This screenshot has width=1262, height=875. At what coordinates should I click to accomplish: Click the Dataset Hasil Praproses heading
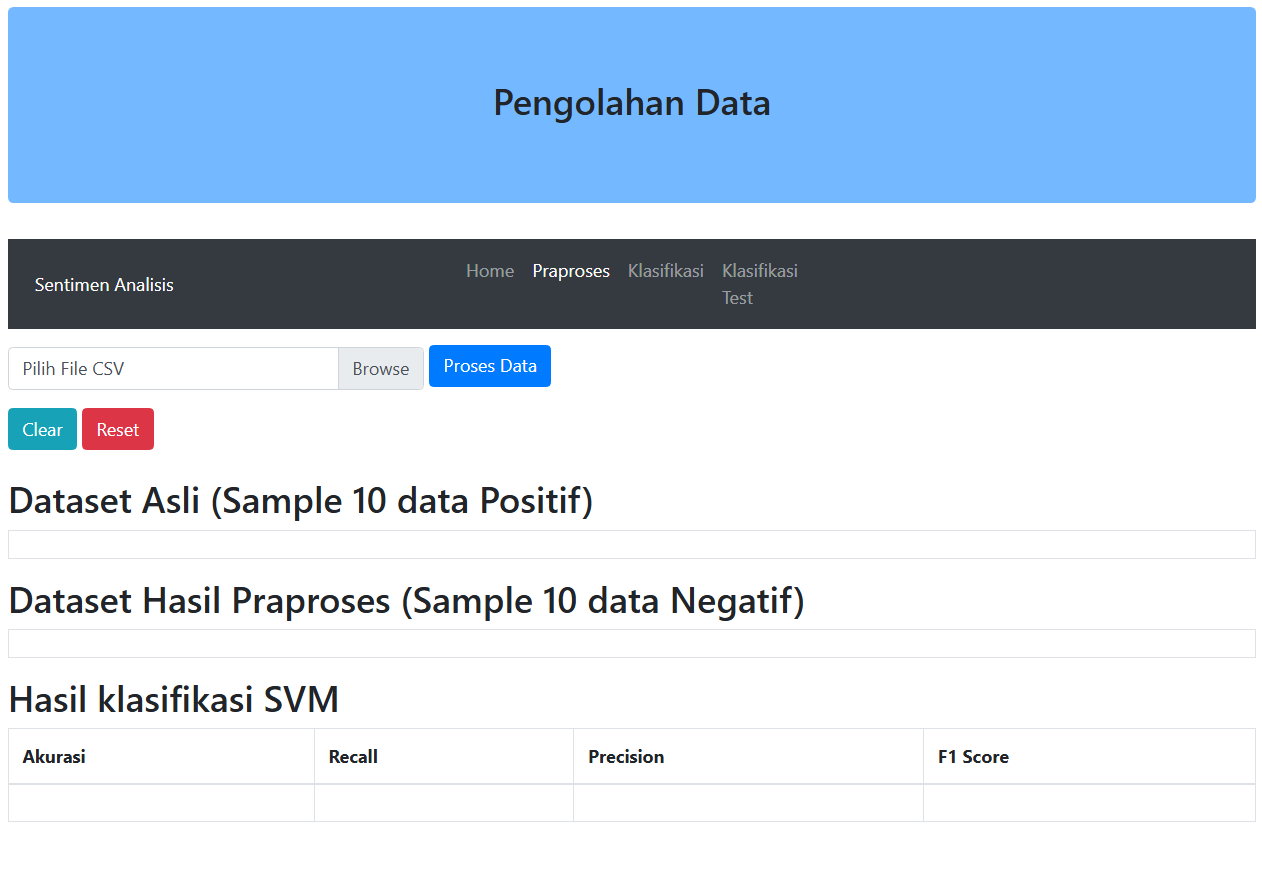406,601
